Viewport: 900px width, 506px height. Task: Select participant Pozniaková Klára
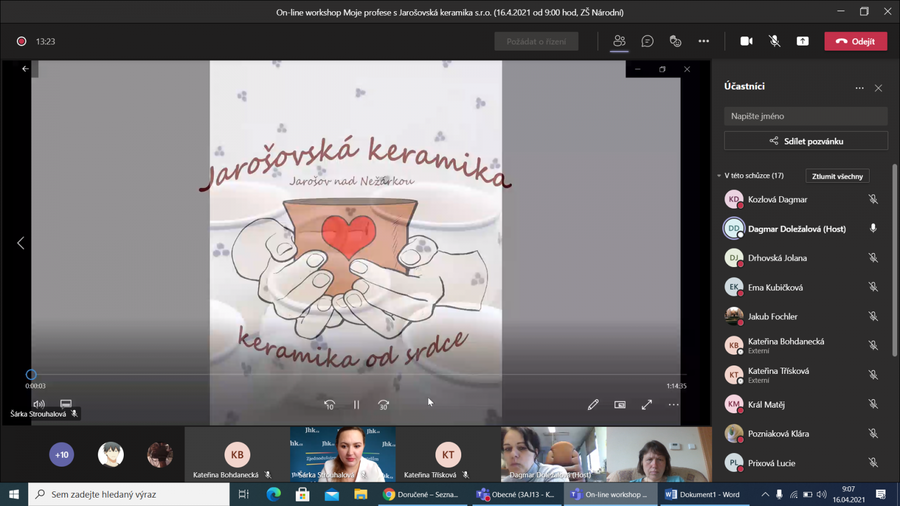pos(802,433)
